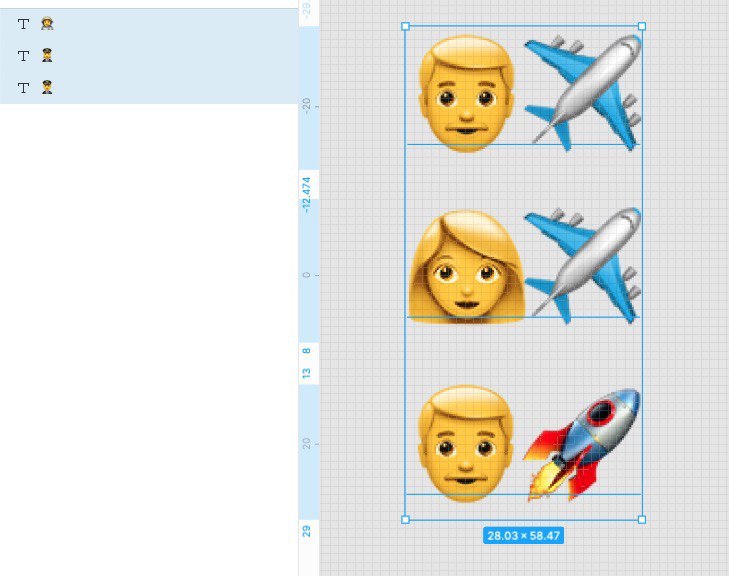729x576 pixels.
Task: Click the rocket emoji on canvas
Action: pos(582,445)
